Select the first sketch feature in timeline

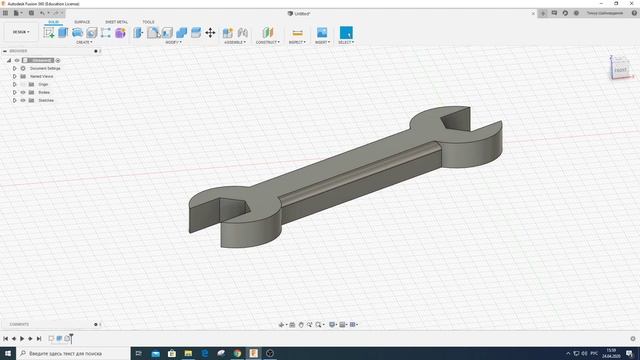pyautogui.click(x=51, y=338)
